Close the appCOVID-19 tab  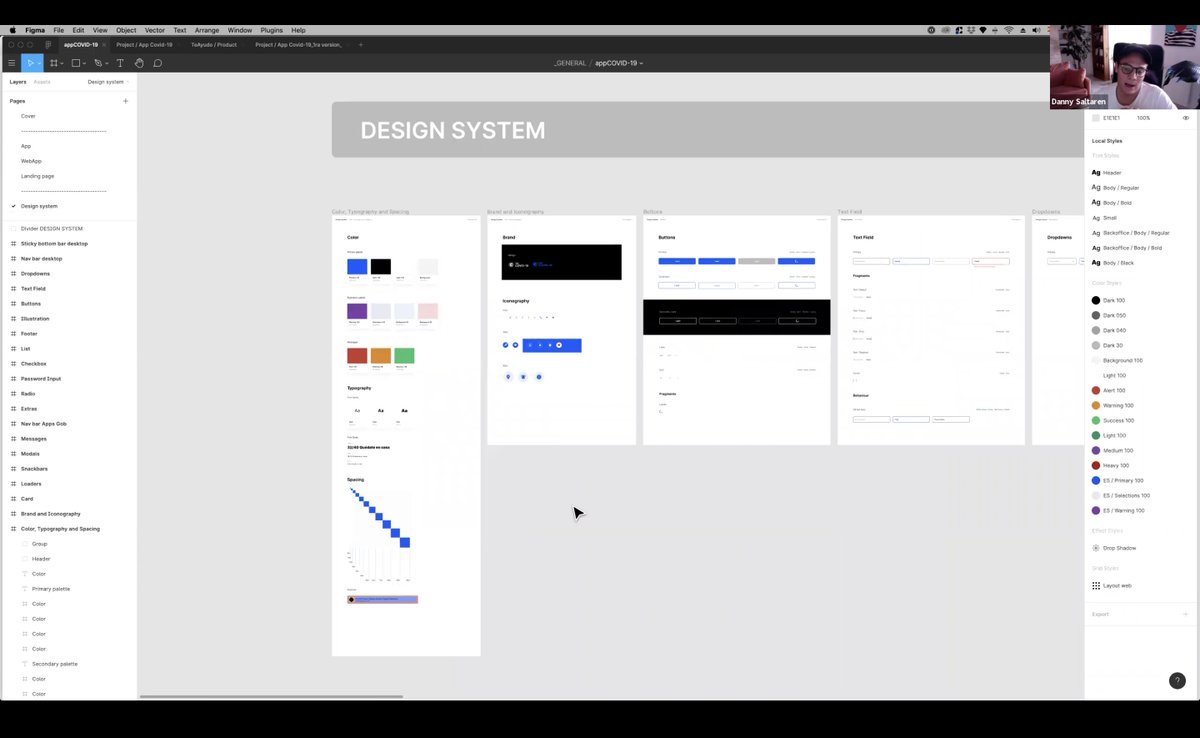pyautogui.click(x=103, y=44)
